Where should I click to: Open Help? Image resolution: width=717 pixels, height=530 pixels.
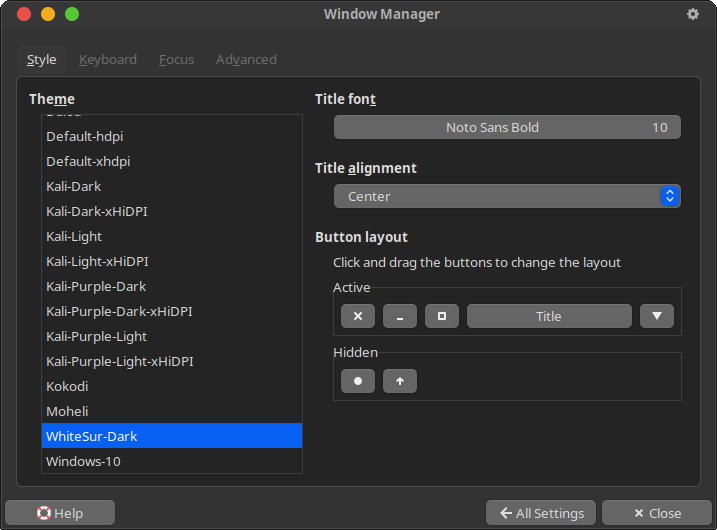pyautogui.click(x=60, y=513)
